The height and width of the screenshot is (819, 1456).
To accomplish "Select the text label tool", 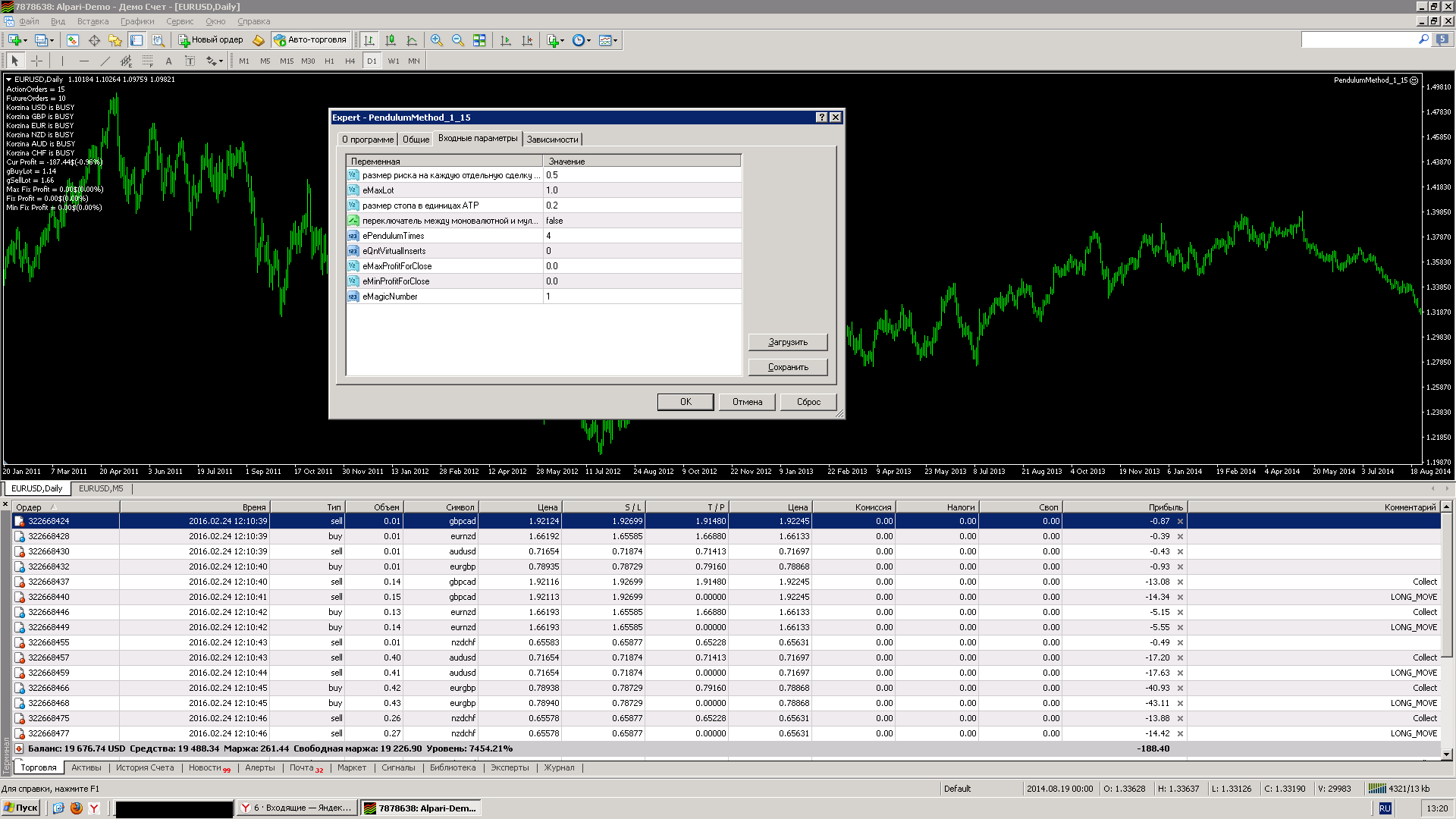I will pyautogui.click(x=168, y=61).
